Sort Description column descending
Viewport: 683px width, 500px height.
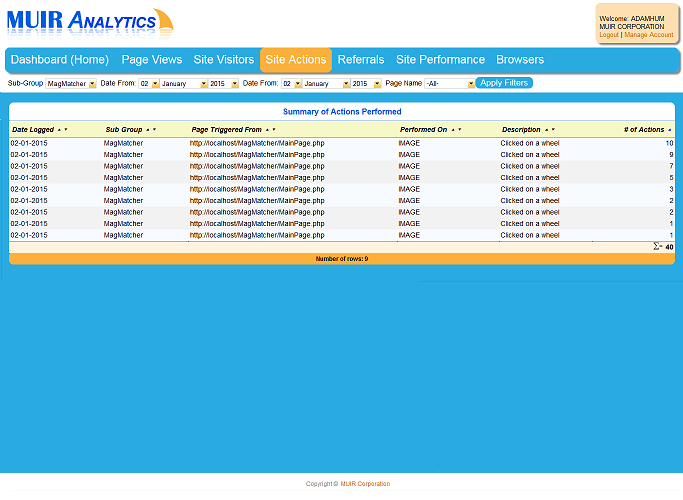point(553,130)
